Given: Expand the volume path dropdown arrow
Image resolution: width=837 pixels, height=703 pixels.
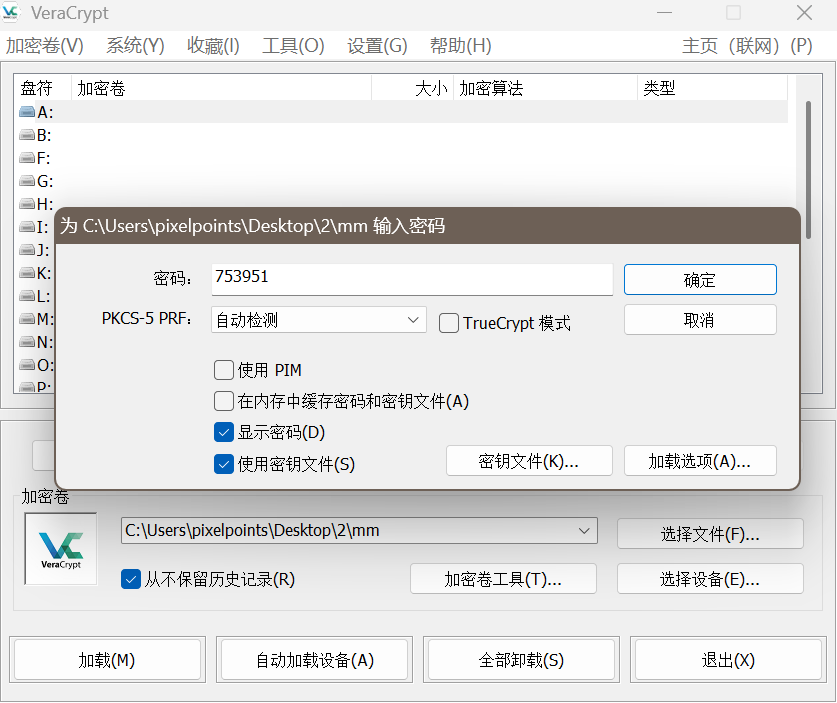Looking at the screenshot, I should 584,531.
